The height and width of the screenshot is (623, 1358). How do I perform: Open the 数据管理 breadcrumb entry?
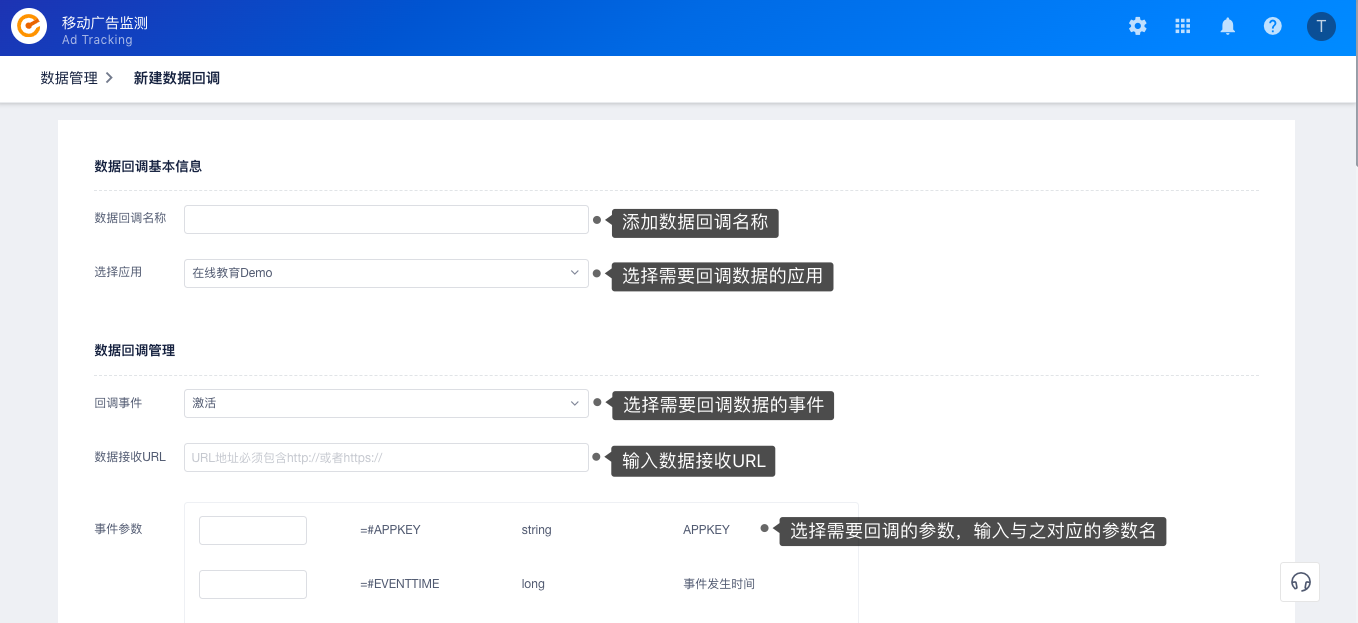68,78
